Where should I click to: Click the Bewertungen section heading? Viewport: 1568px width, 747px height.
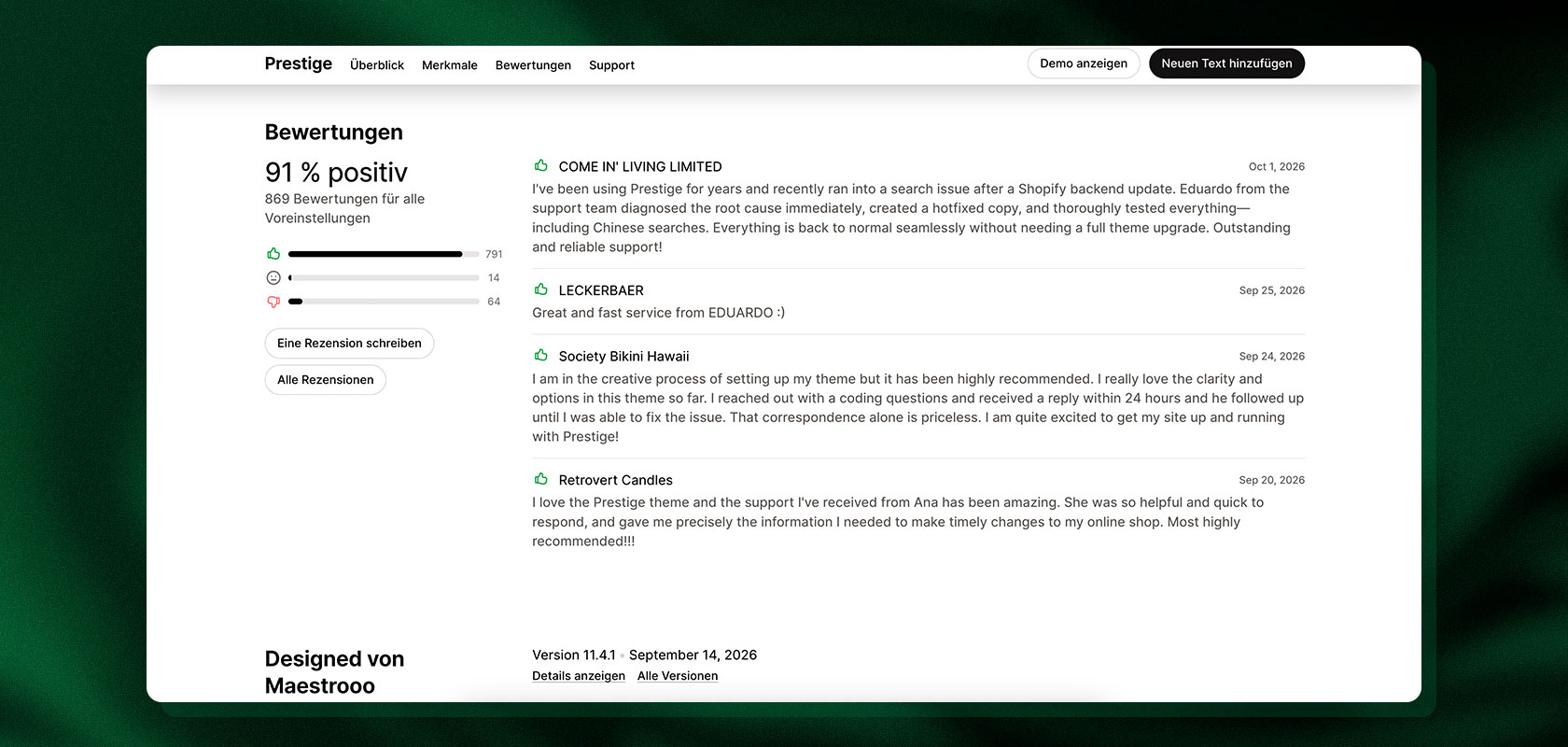(334, 133)
